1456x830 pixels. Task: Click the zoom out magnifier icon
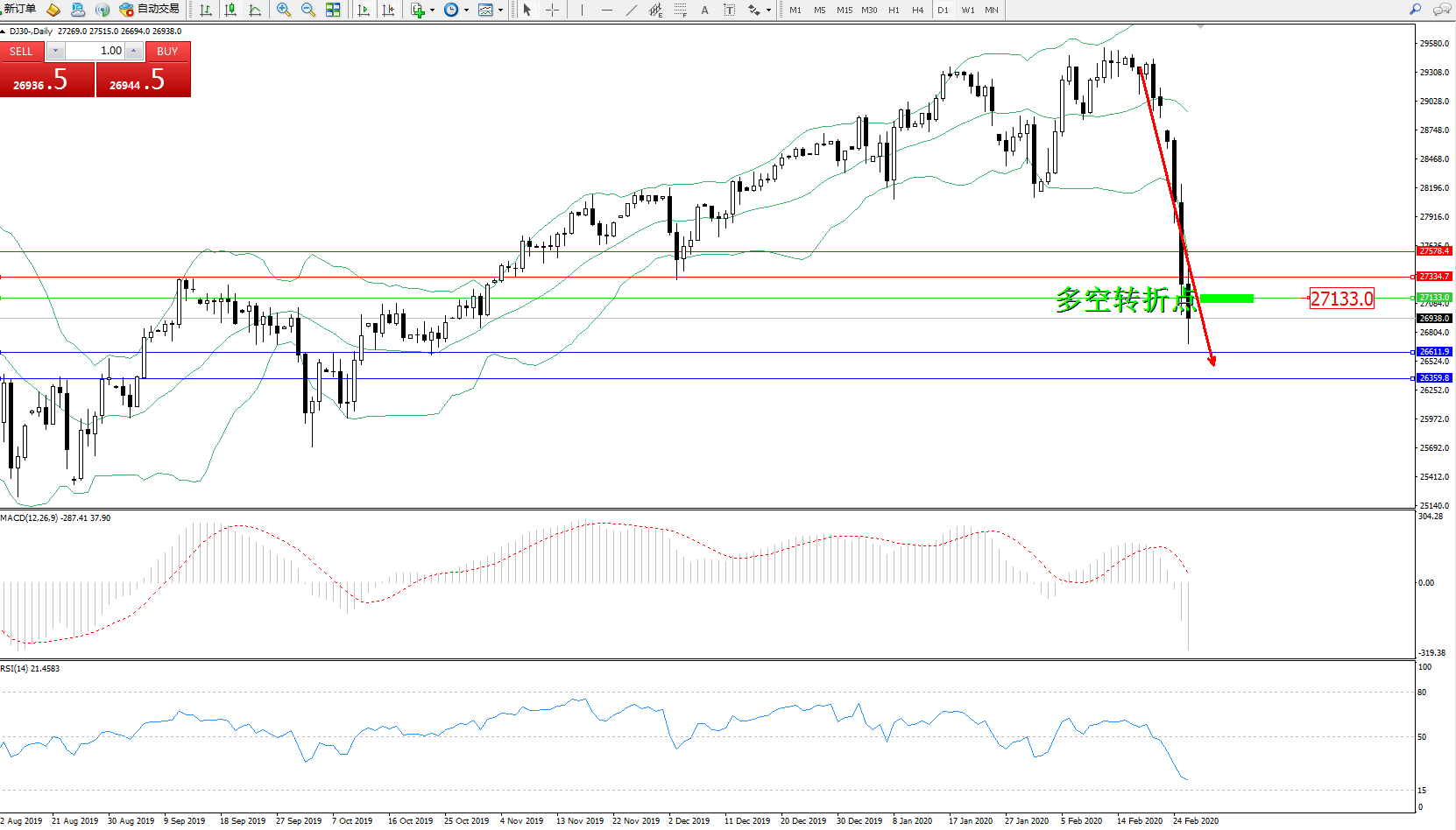[307, 10]
